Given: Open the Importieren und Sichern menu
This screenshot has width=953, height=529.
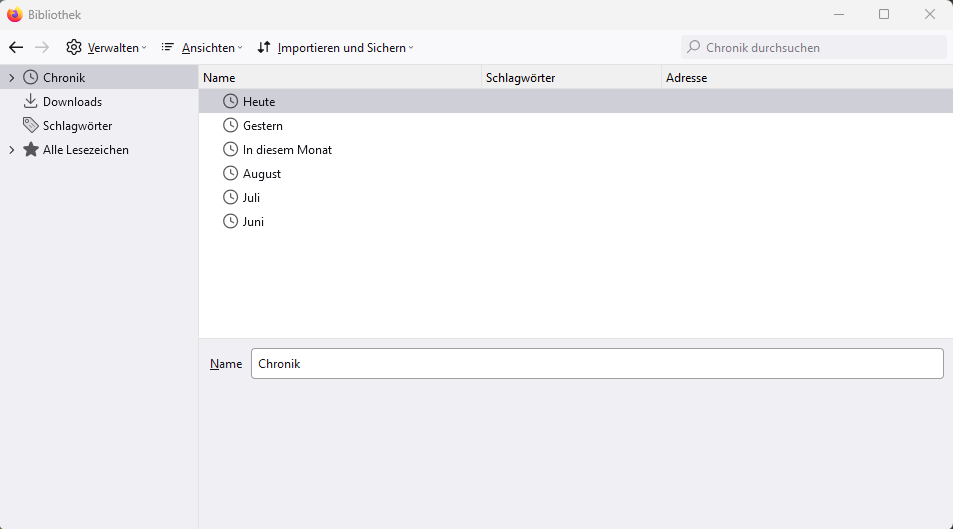Looking at the screenshot, I should point(342,48).
